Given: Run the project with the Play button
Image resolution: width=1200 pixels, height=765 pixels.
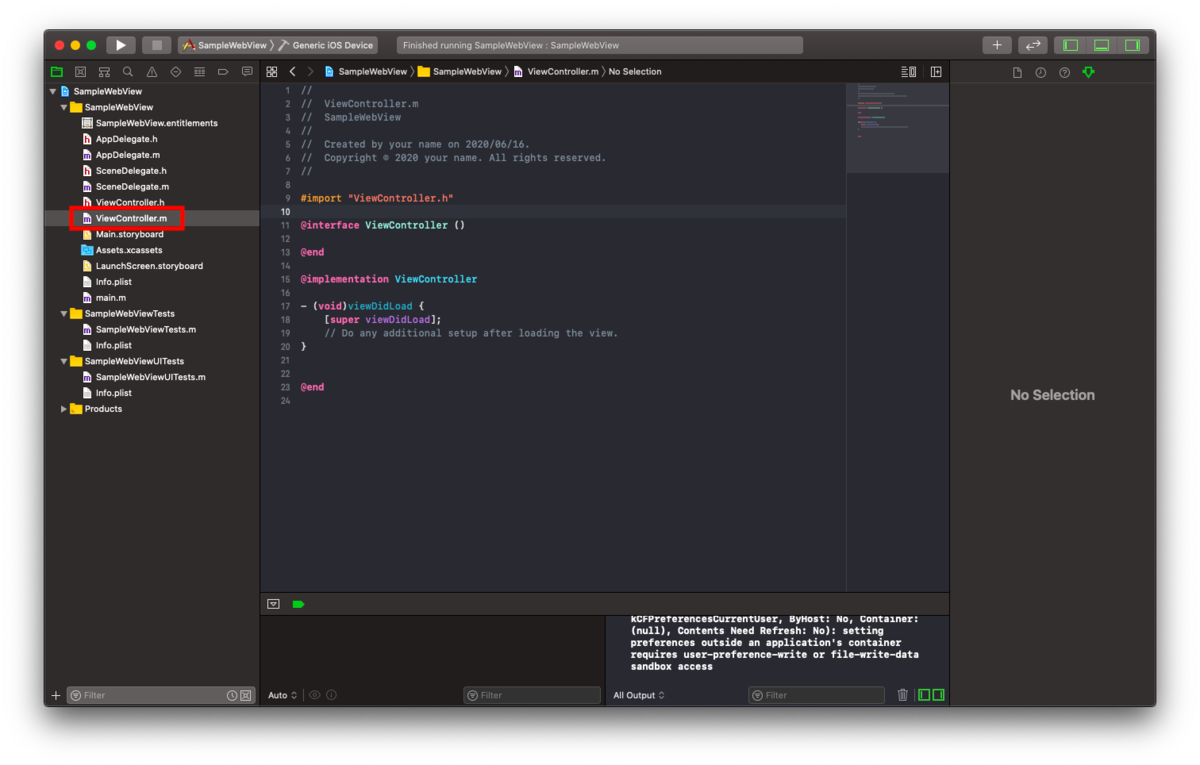Looking at the screenshot, I should [120, 45].
